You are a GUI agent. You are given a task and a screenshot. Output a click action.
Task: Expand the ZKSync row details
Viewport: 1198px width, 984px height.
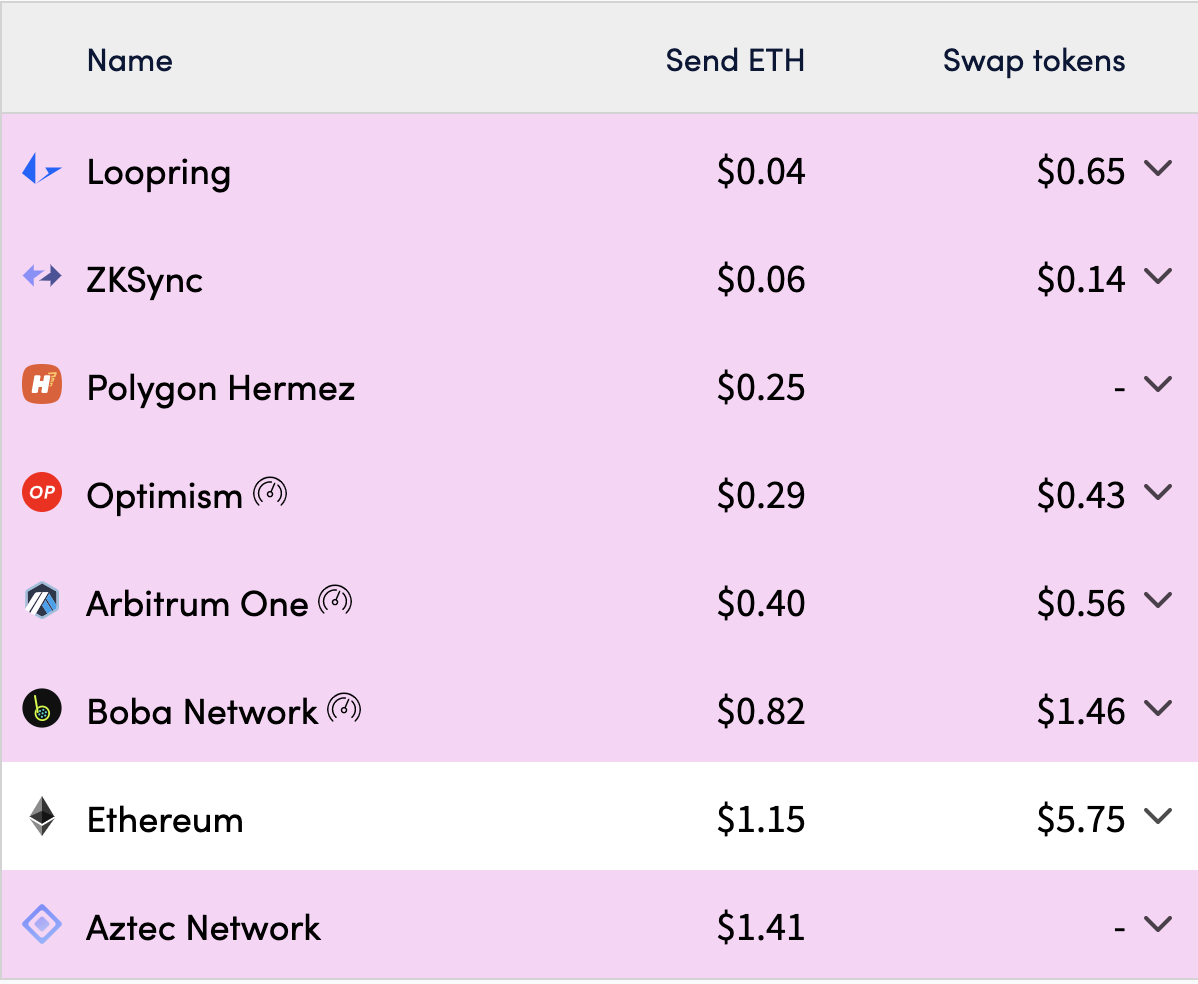pos(1158,276)
